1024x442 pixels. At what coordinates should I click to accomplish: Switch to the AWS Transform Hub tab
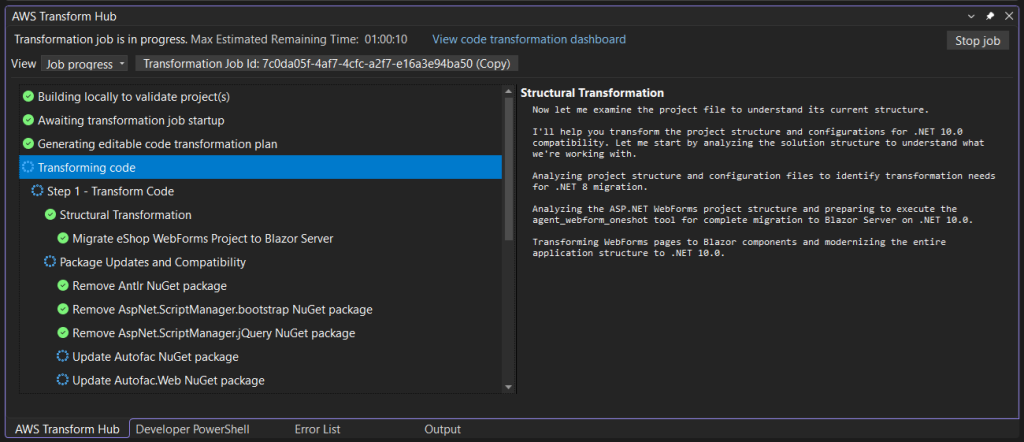coord(67,429)
